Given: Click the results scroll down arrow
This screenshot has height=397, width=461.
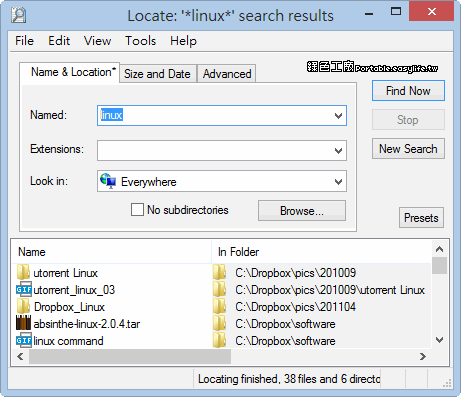Looking at the screenshot, I should tap(439, 340).
